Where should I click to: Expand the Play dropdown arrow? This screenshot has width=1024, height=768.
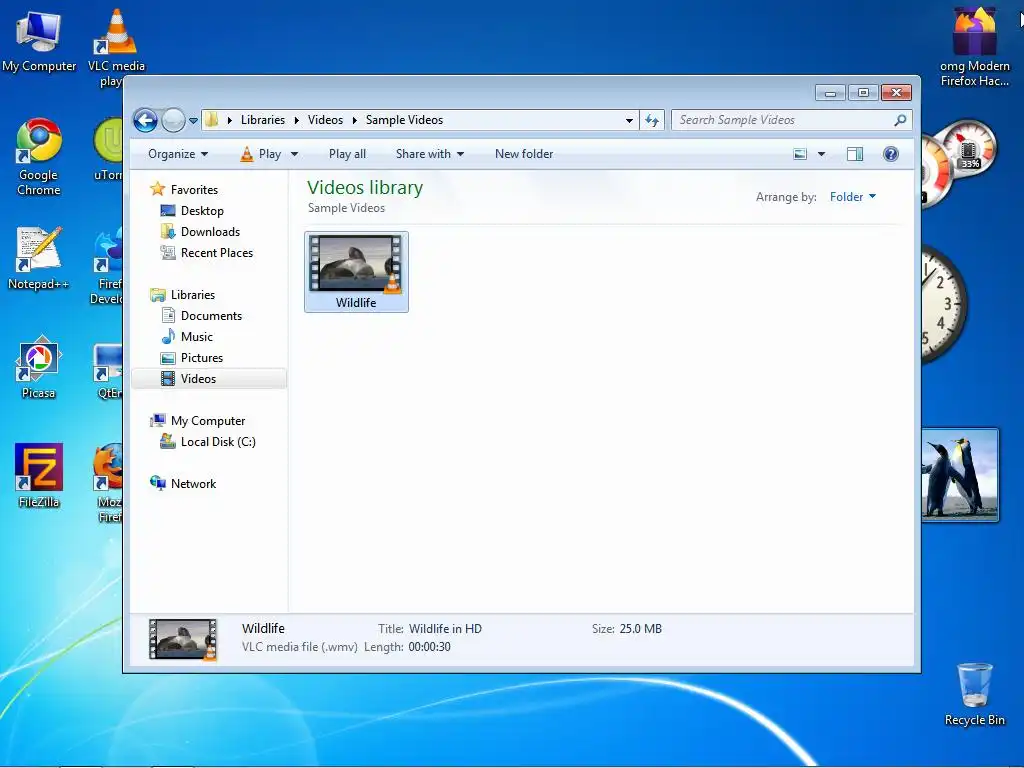295,154
